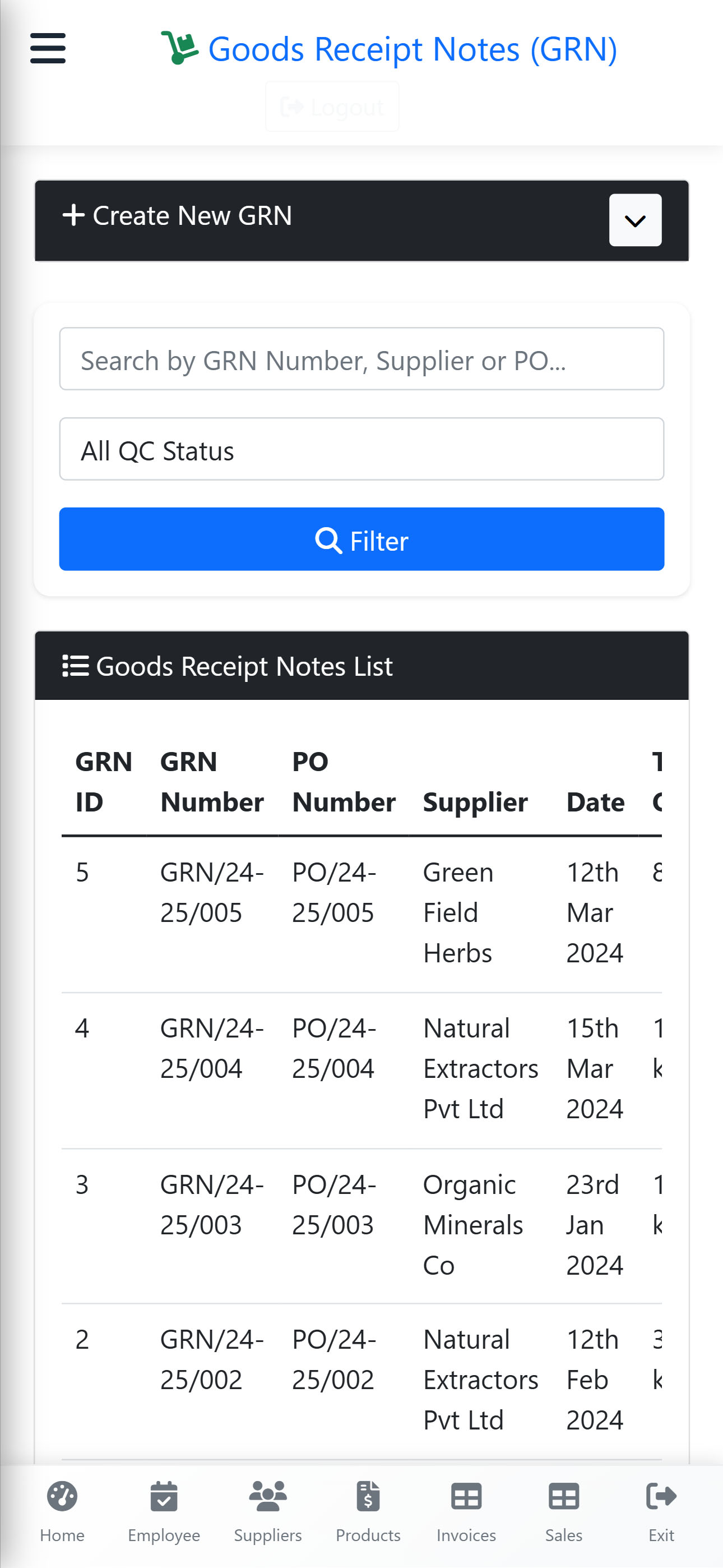
Task: Click the Create New GRN header text
Action: (x=192, y=215)
